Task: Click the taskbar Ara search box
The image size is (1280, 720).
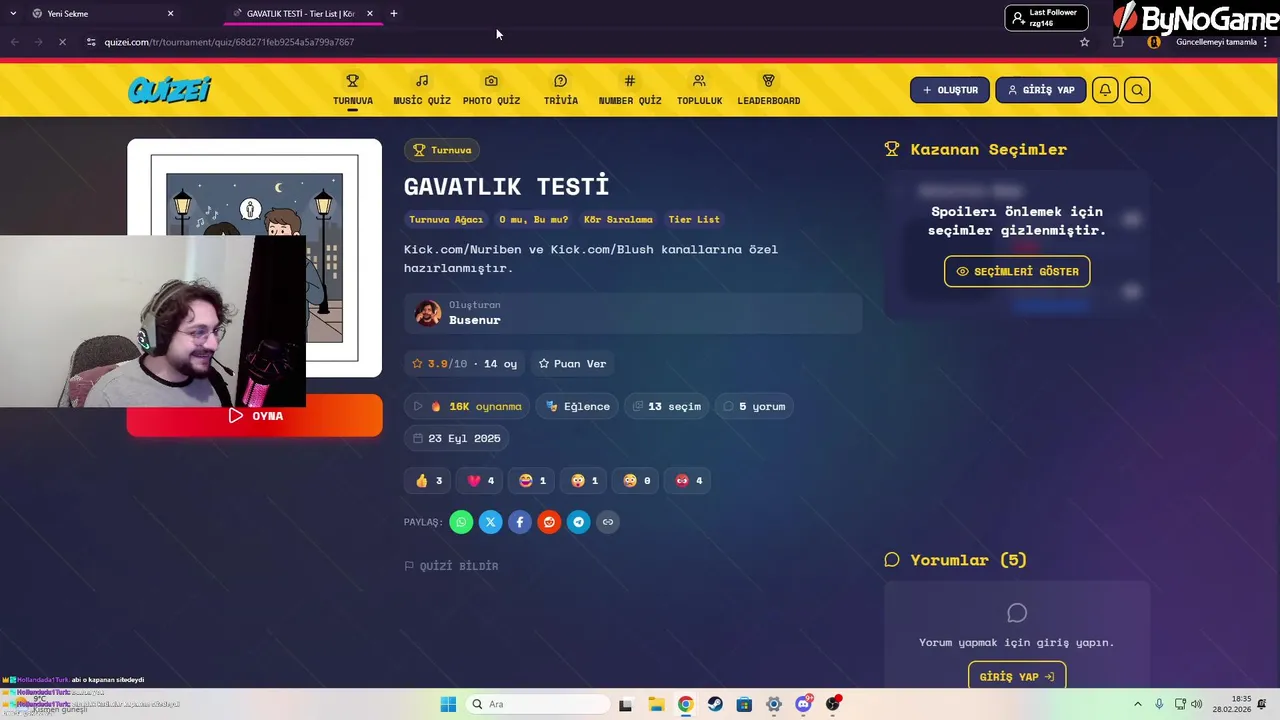Action: (538, 705)
